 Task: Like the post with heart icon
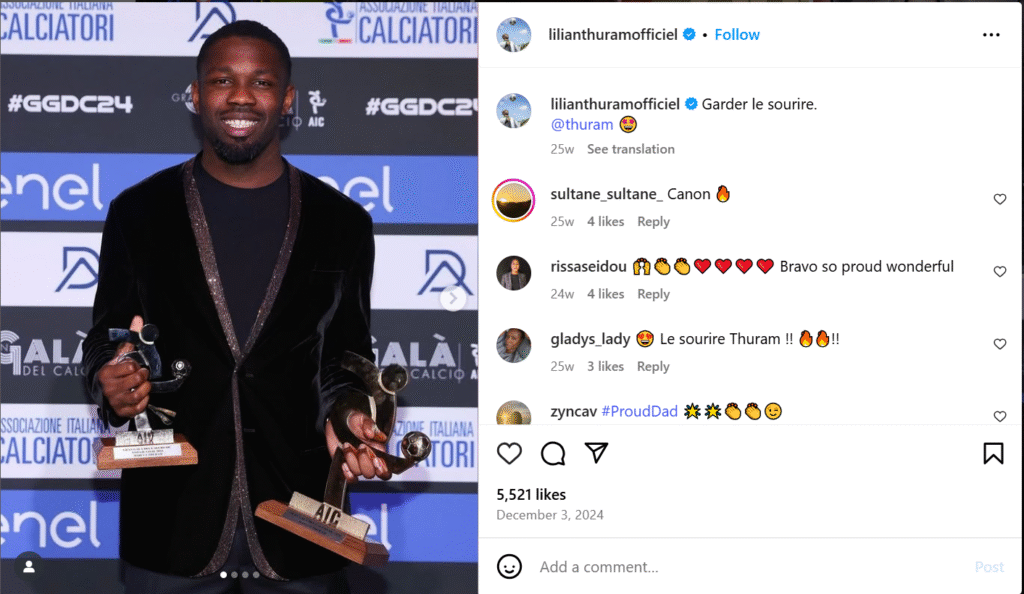click(509, 453)
